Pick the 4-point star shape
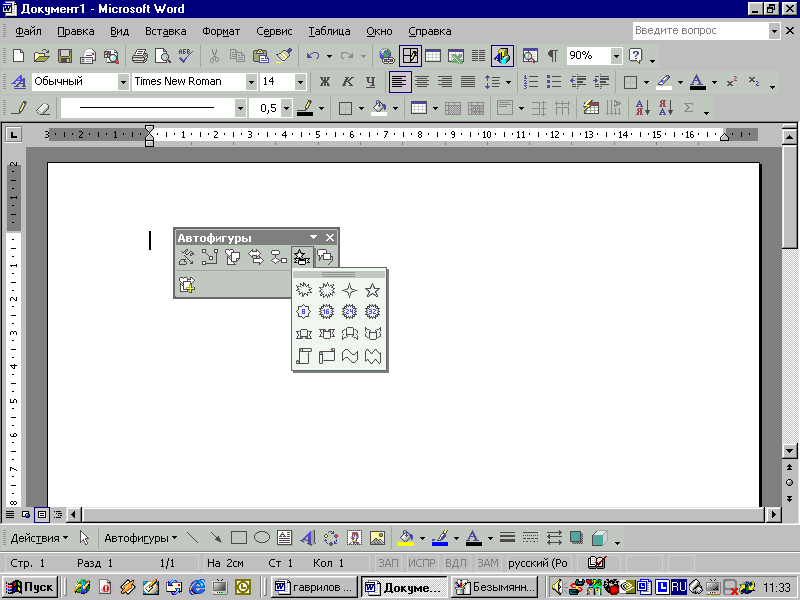The width and height of the screenshot is (800, 600). tap(349, 290)
